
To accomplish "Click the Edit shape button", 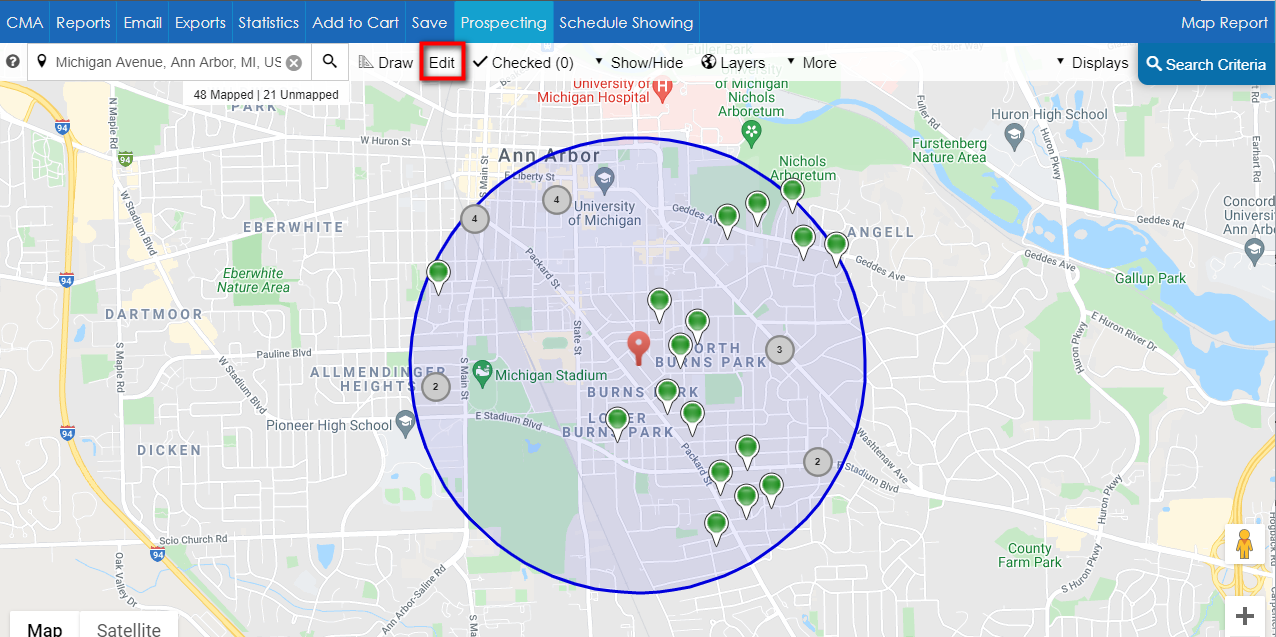I will click(x=441, y=63).
